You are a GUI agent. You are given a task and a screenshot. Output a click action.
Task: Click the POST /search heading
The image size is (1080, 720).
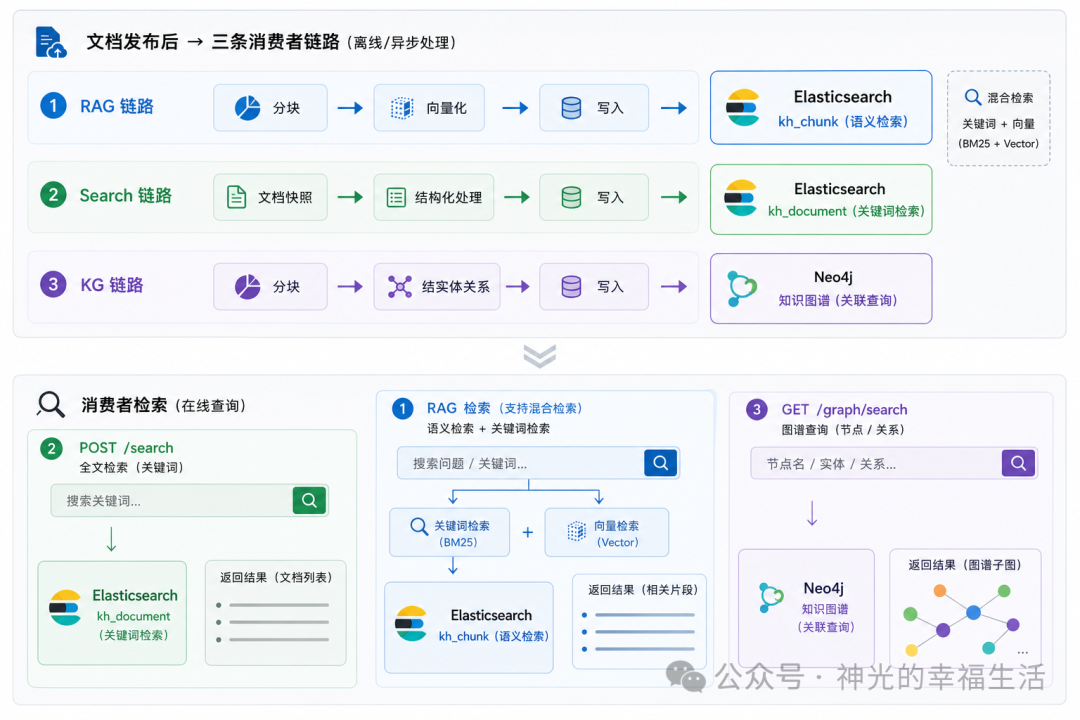[x=126, y=448]
